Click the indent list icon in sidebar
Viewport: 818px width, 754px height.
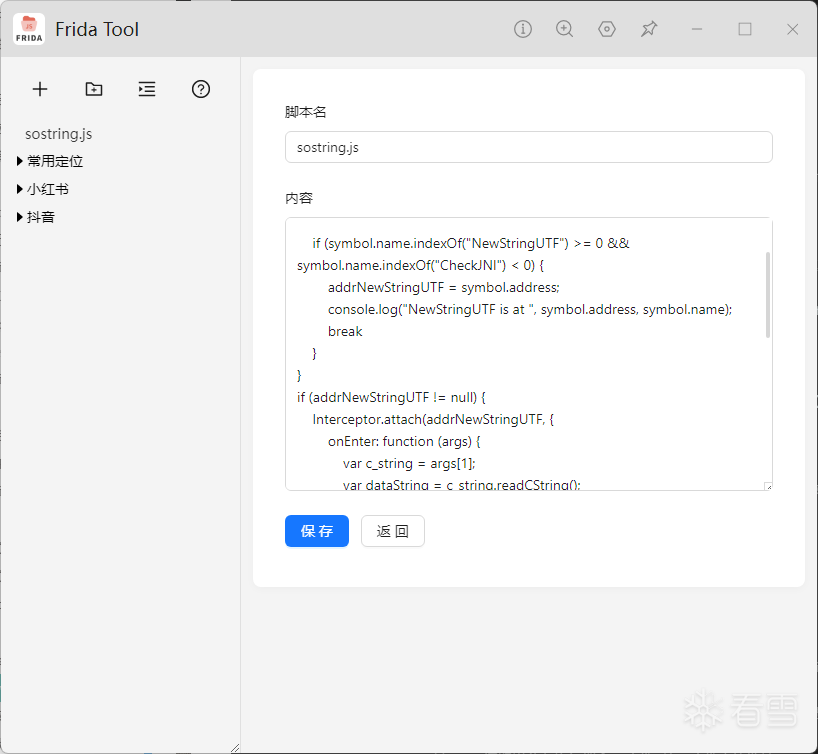[147, 89]
